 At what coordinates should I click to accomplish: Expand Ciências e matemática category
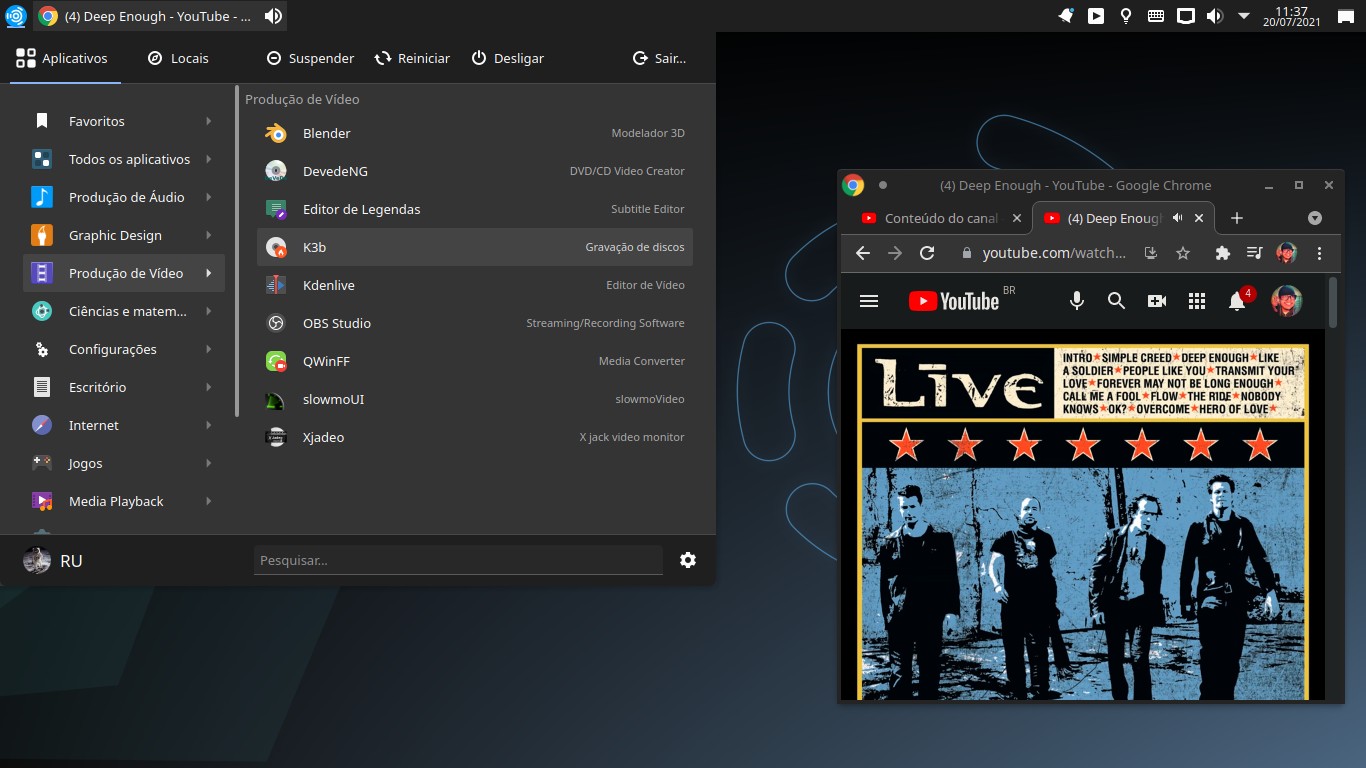click(124, 311)
